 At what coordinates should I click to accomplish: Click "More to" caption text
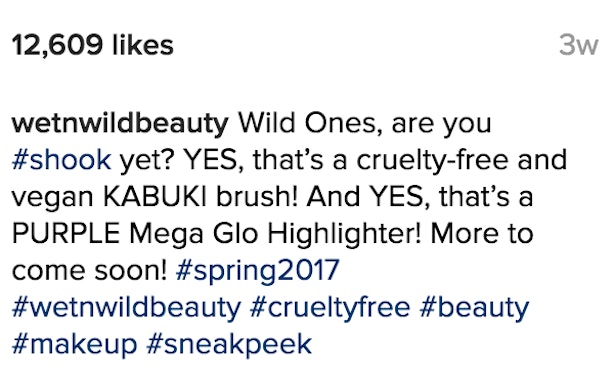pyautogui.click(x=482, y=233)
